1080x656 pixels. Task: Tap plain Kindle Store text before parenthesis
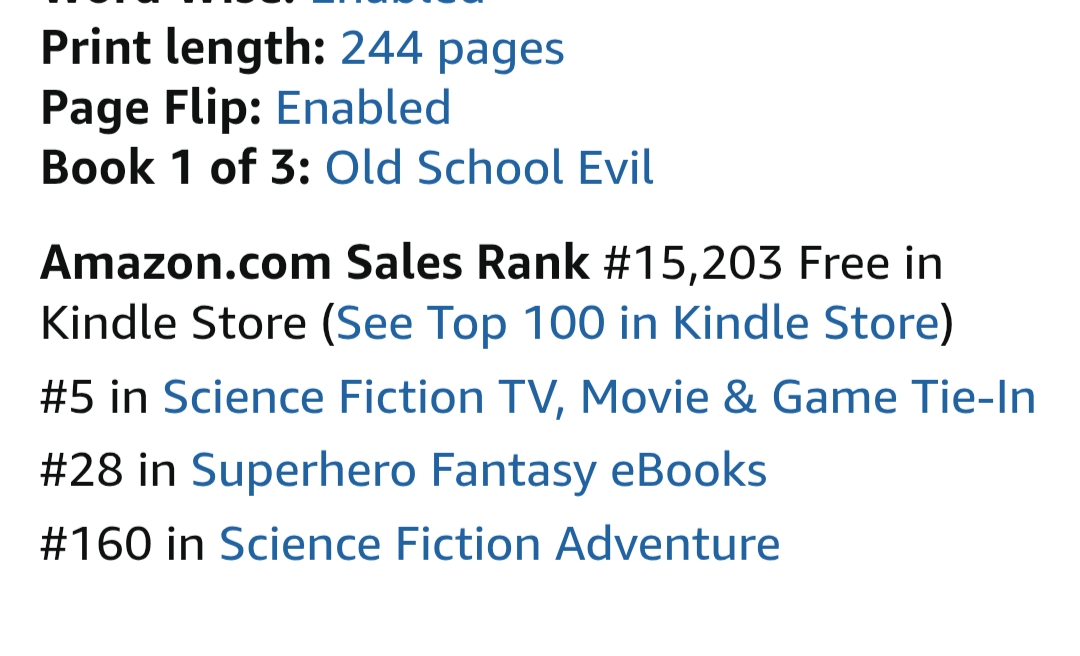(x=173, y=323)
